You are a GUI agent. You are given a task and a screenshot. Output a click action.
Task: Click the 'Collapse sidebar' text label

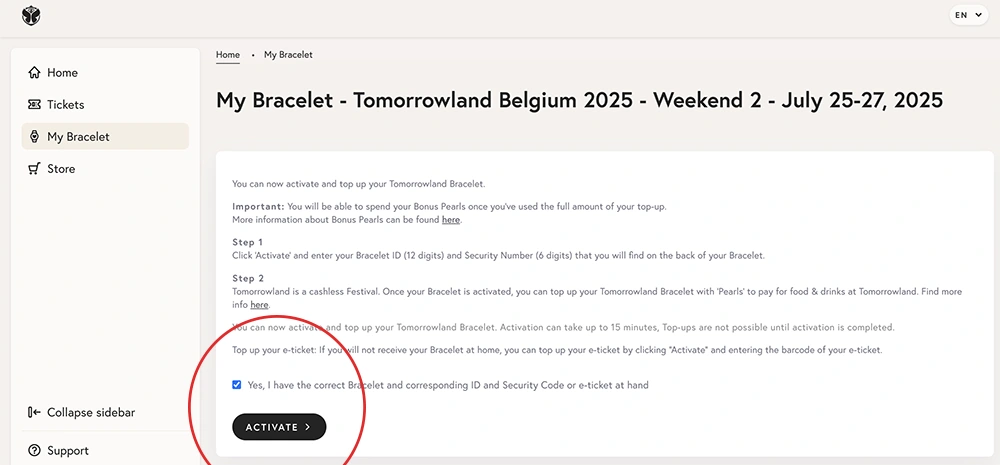click(x=91, y=413)
